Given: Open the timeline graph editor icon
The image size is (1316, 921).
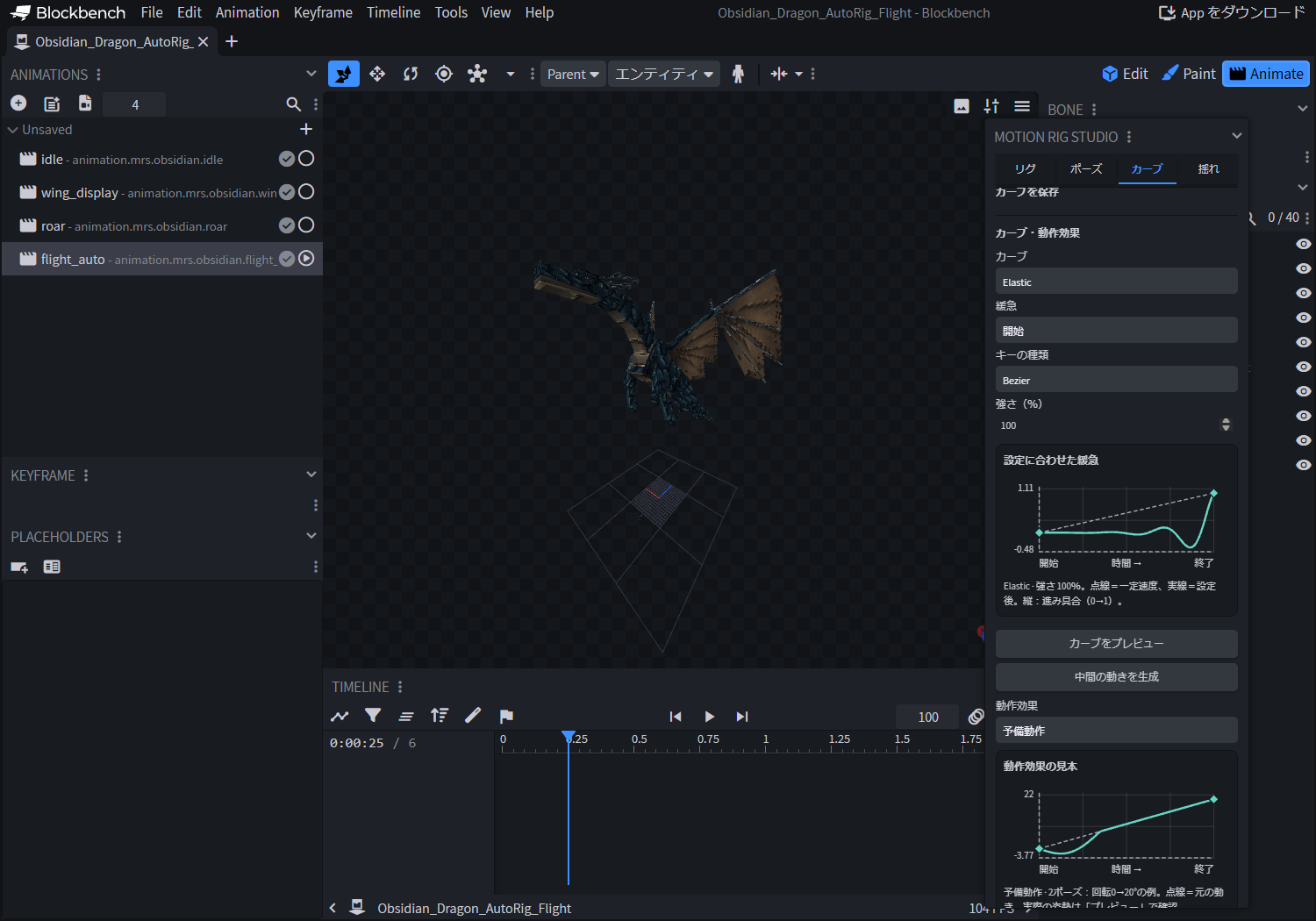Looking at the screenshot, I should click(x=340, y=716).
